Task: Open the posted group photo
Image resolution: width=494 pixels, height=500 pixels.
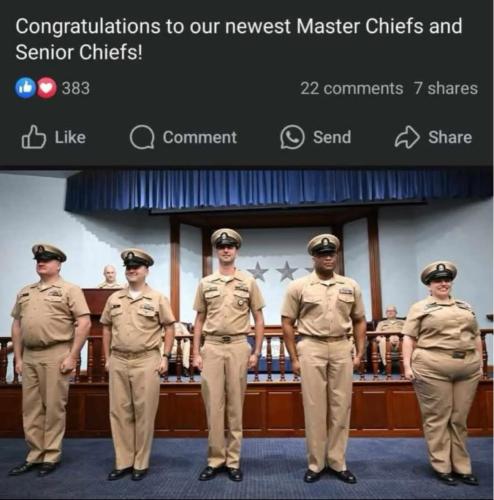Action: pyautogui.click(x=247, y=333)
